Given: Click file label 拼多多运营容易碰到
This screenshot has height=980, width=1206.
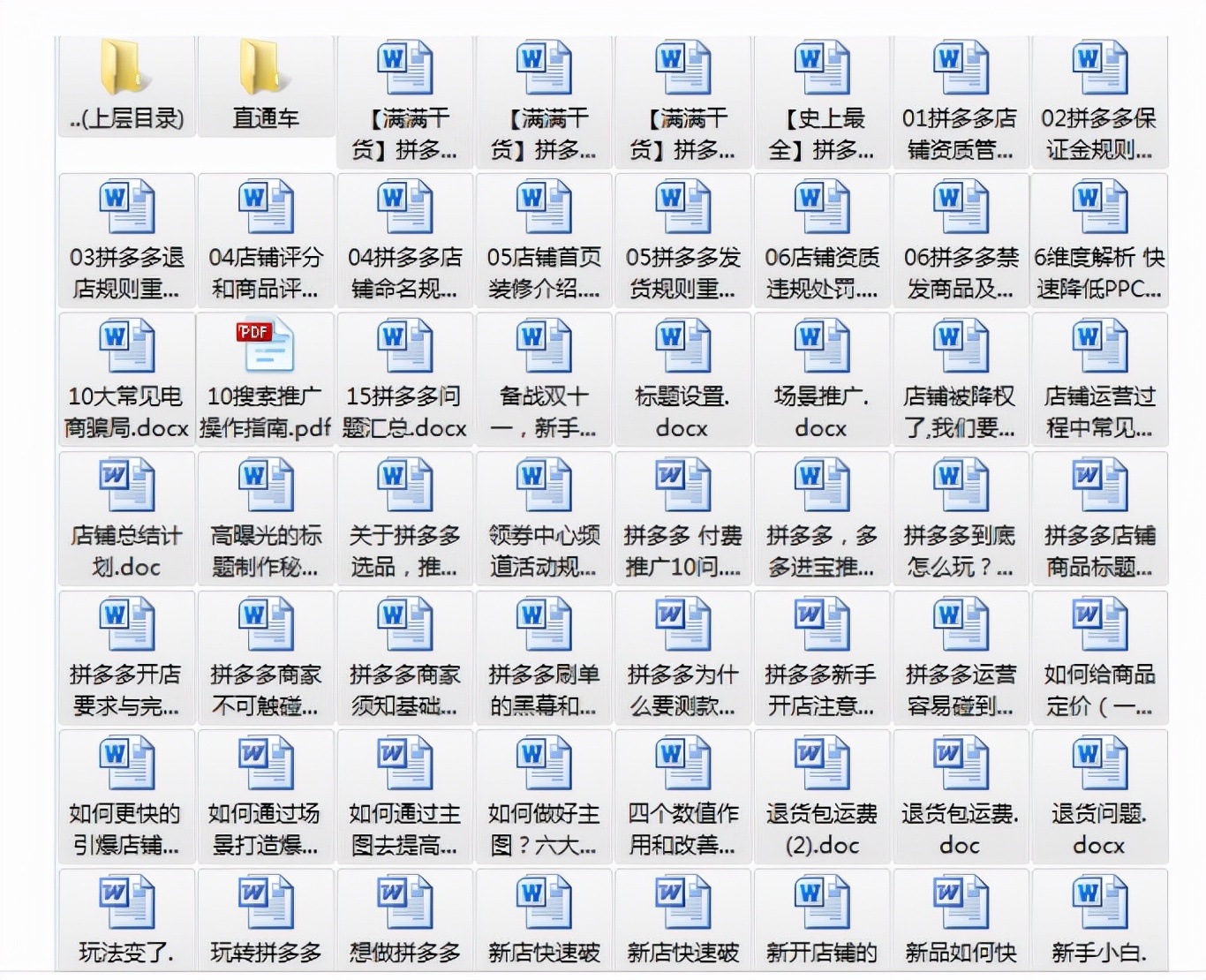Looking at the screenshot, I should pyautogui.click(x=961, y=690).
